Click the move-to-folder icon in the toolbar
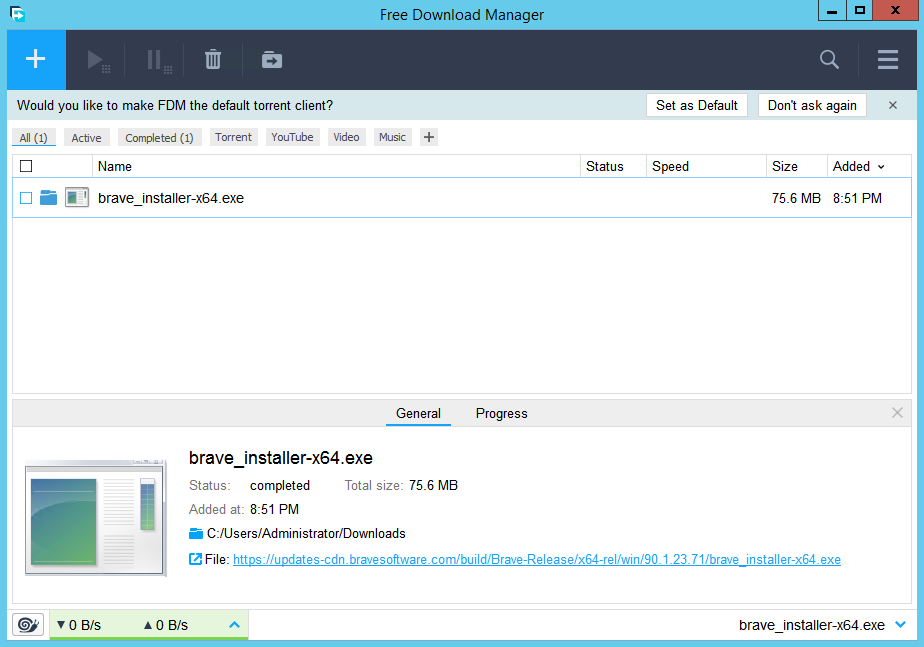 click(272, 60)
